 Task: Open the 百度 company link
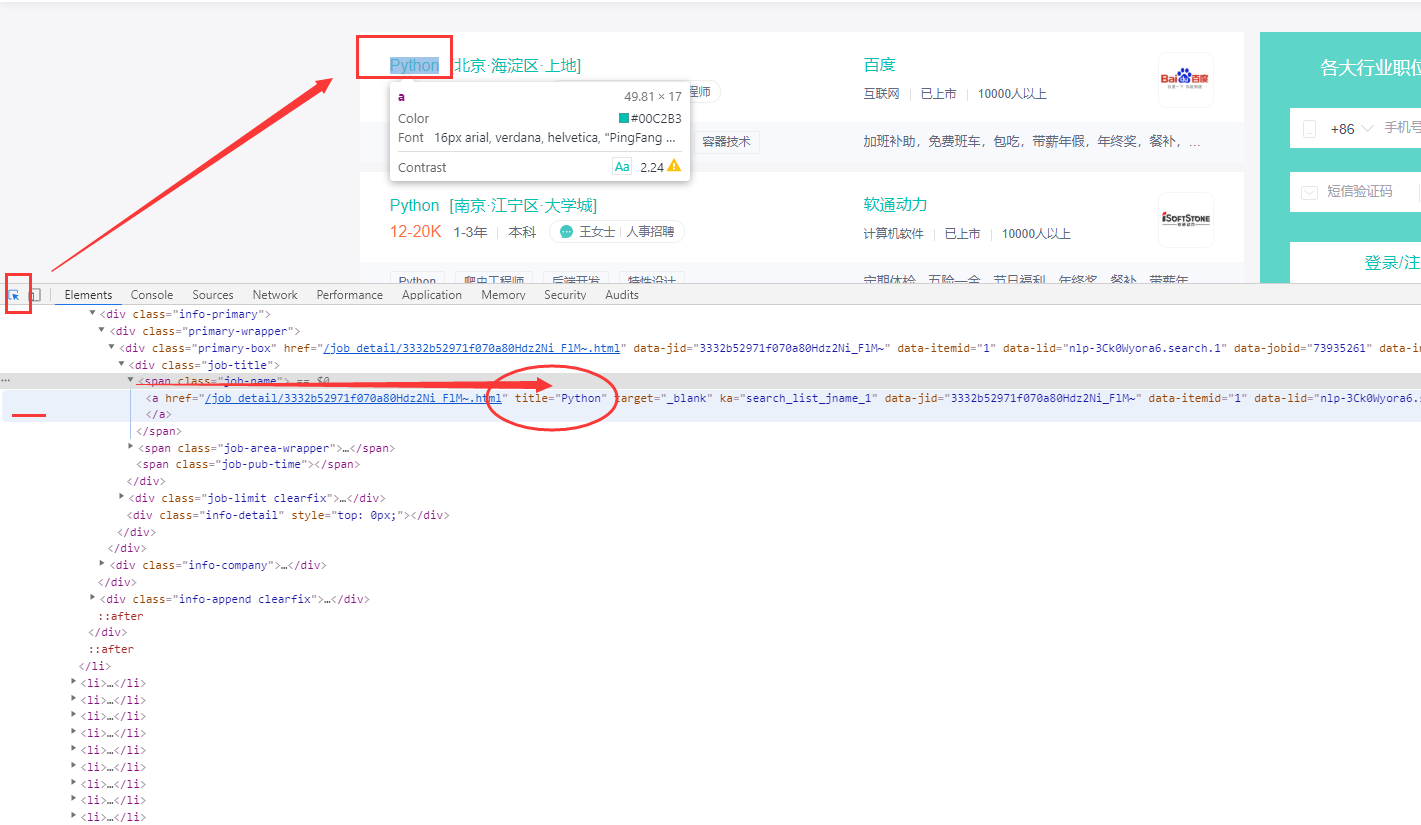pos(880,65)
